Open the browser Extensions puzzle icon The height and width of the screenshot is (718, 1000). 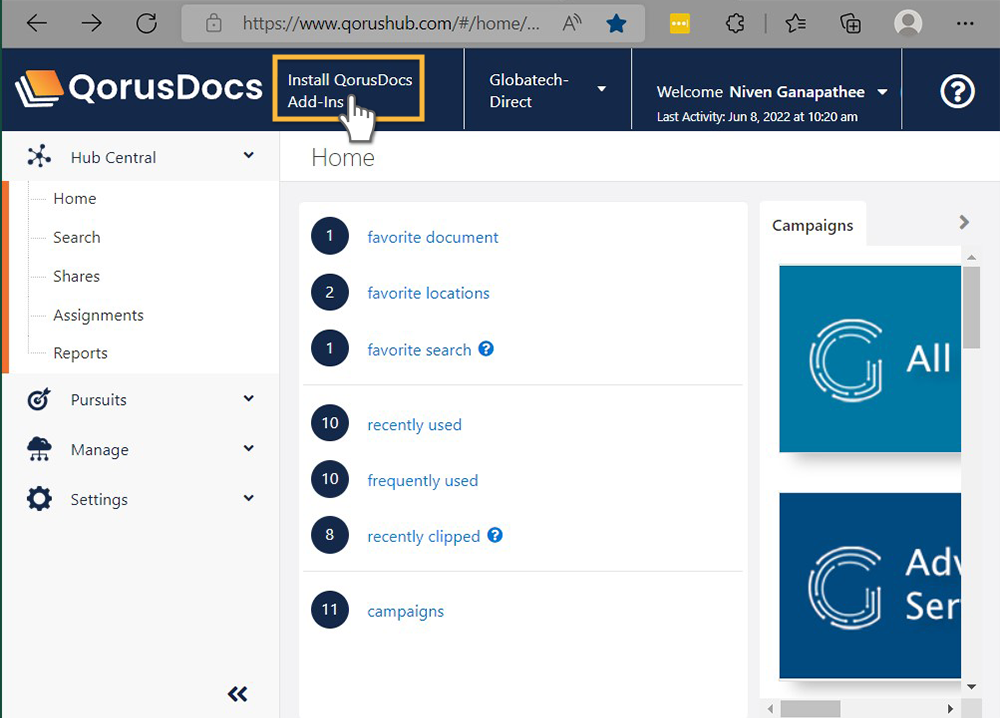click(x=735, y=24)
